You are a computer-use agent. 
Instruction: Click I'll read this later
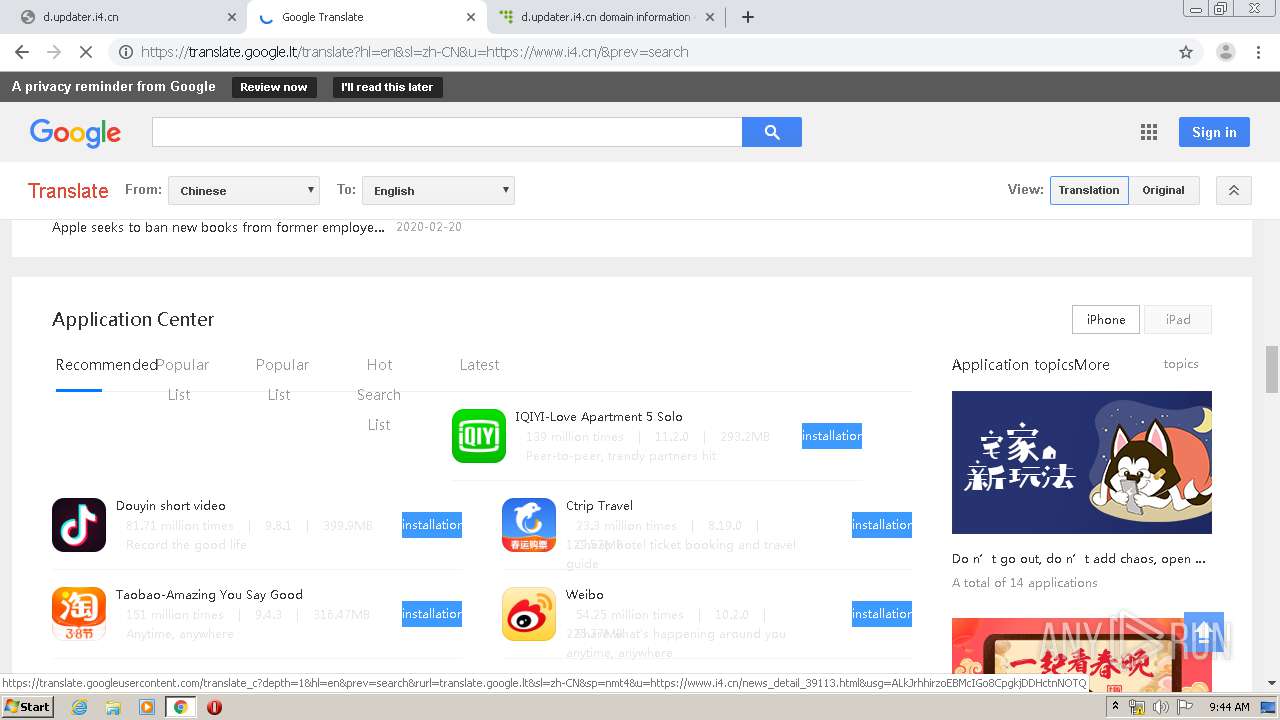tap(387, 87)
